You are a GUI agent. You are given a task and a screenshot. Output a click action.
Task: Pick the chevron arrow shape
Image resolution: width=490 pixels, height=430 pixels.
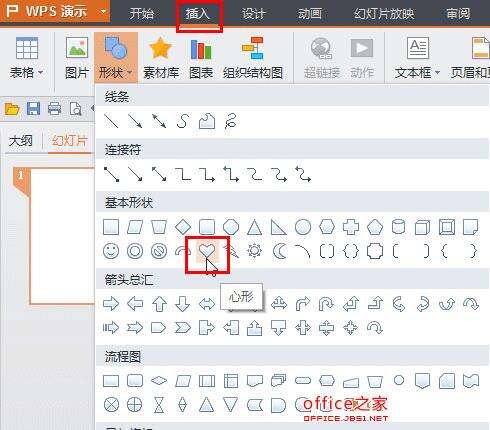[x=183, y=328]
